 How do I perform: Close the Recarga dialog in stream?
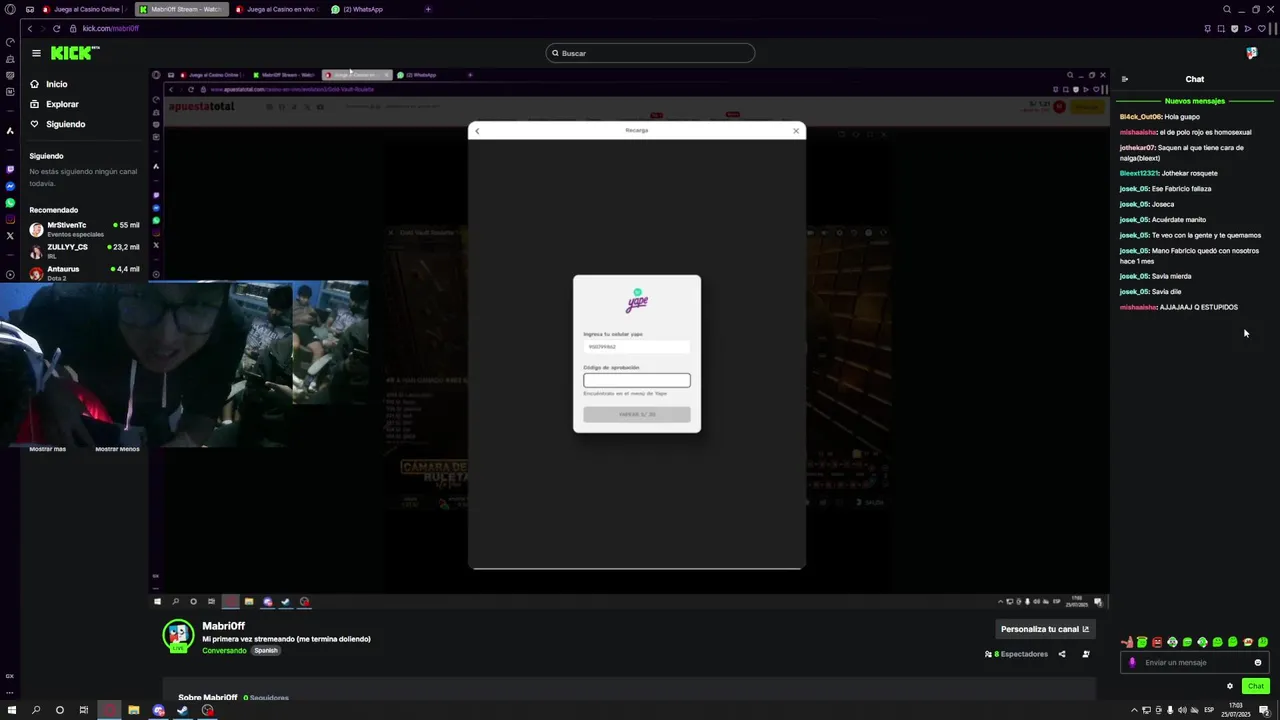coord(796,130)
